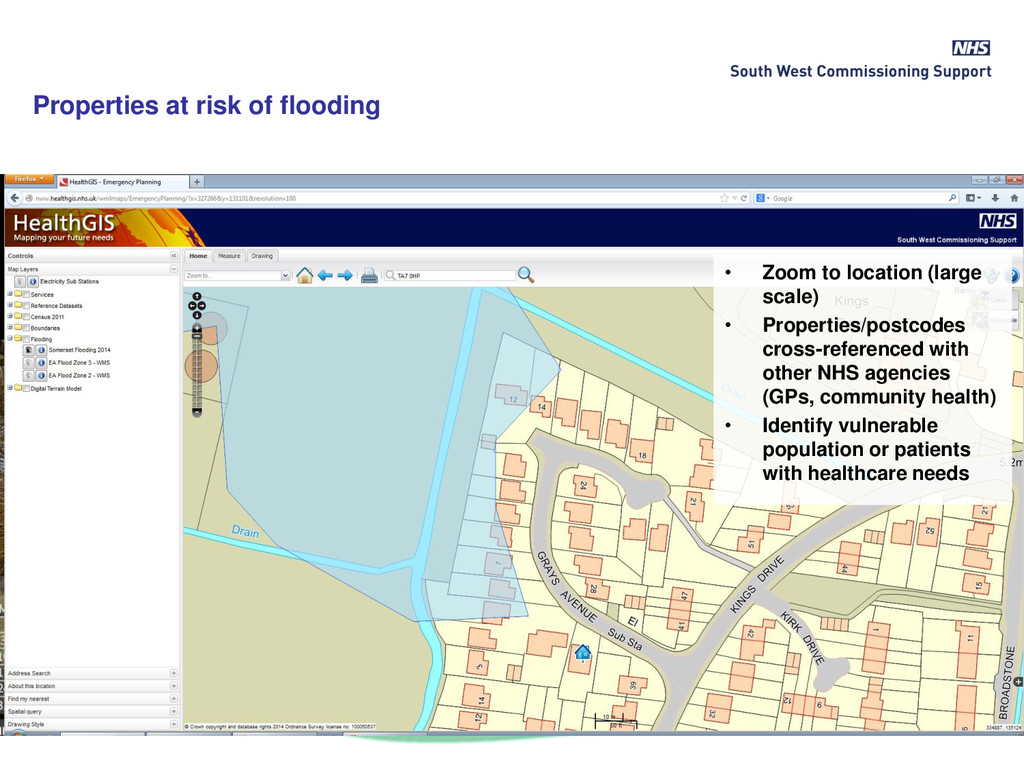The width and height of the screenshot is (1024, 768).
Task: Switch to the Measure tab
Action: 229,256
